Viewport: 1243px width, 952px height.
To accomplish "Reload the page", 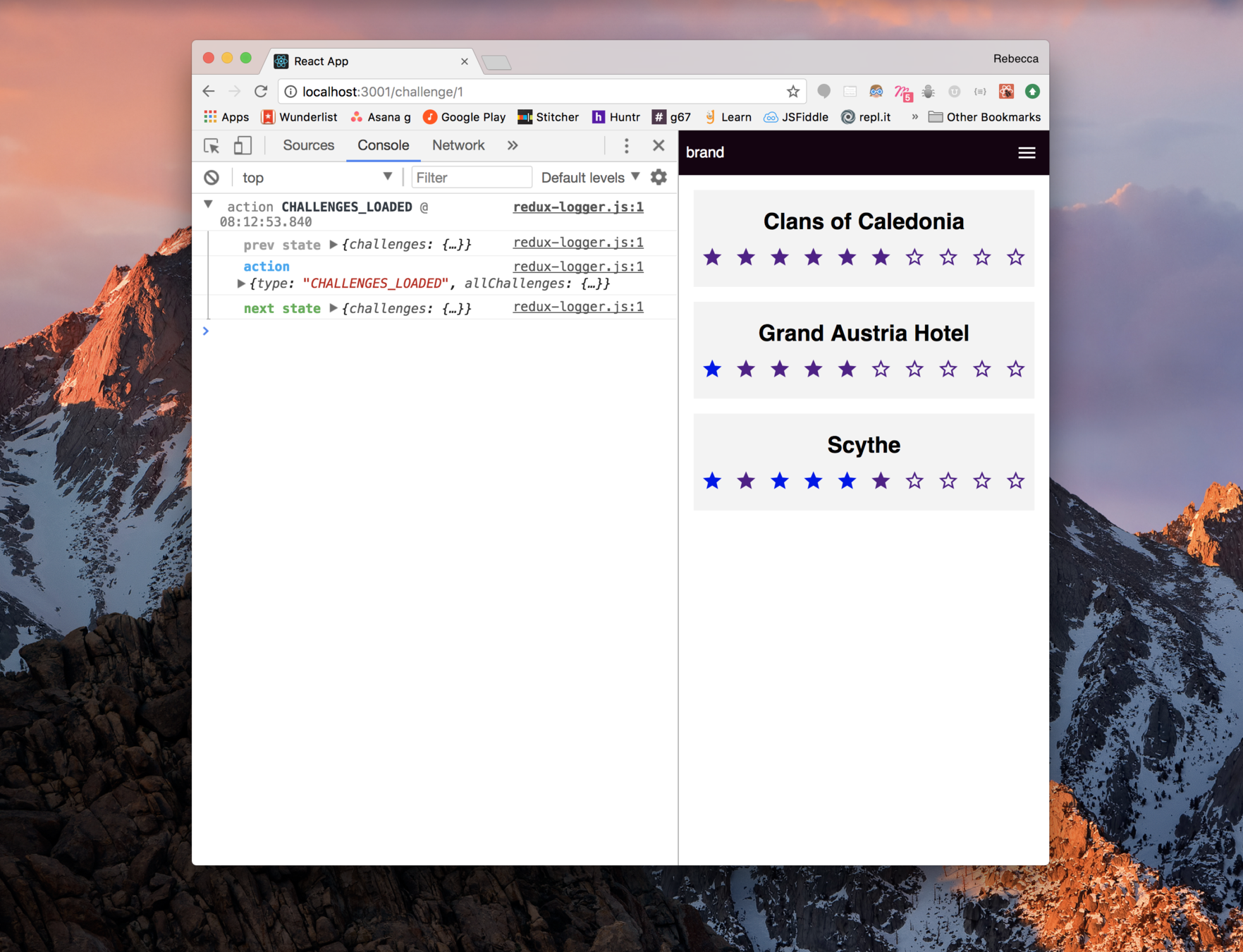I will (261, 92).
